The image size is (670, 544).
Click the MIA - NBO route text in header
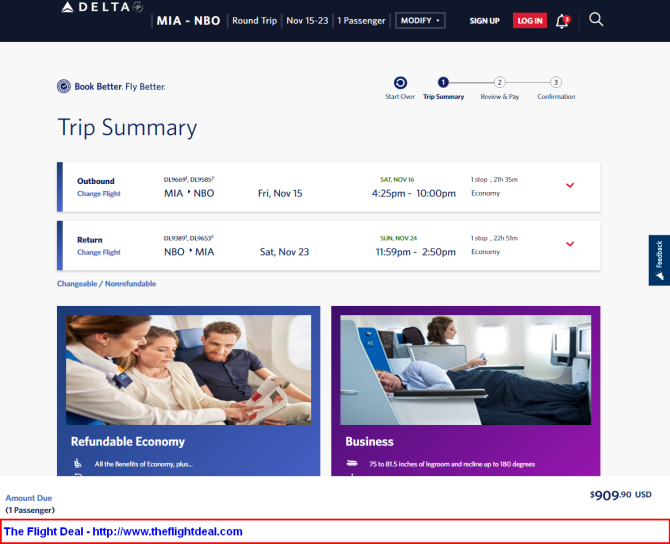188,21
